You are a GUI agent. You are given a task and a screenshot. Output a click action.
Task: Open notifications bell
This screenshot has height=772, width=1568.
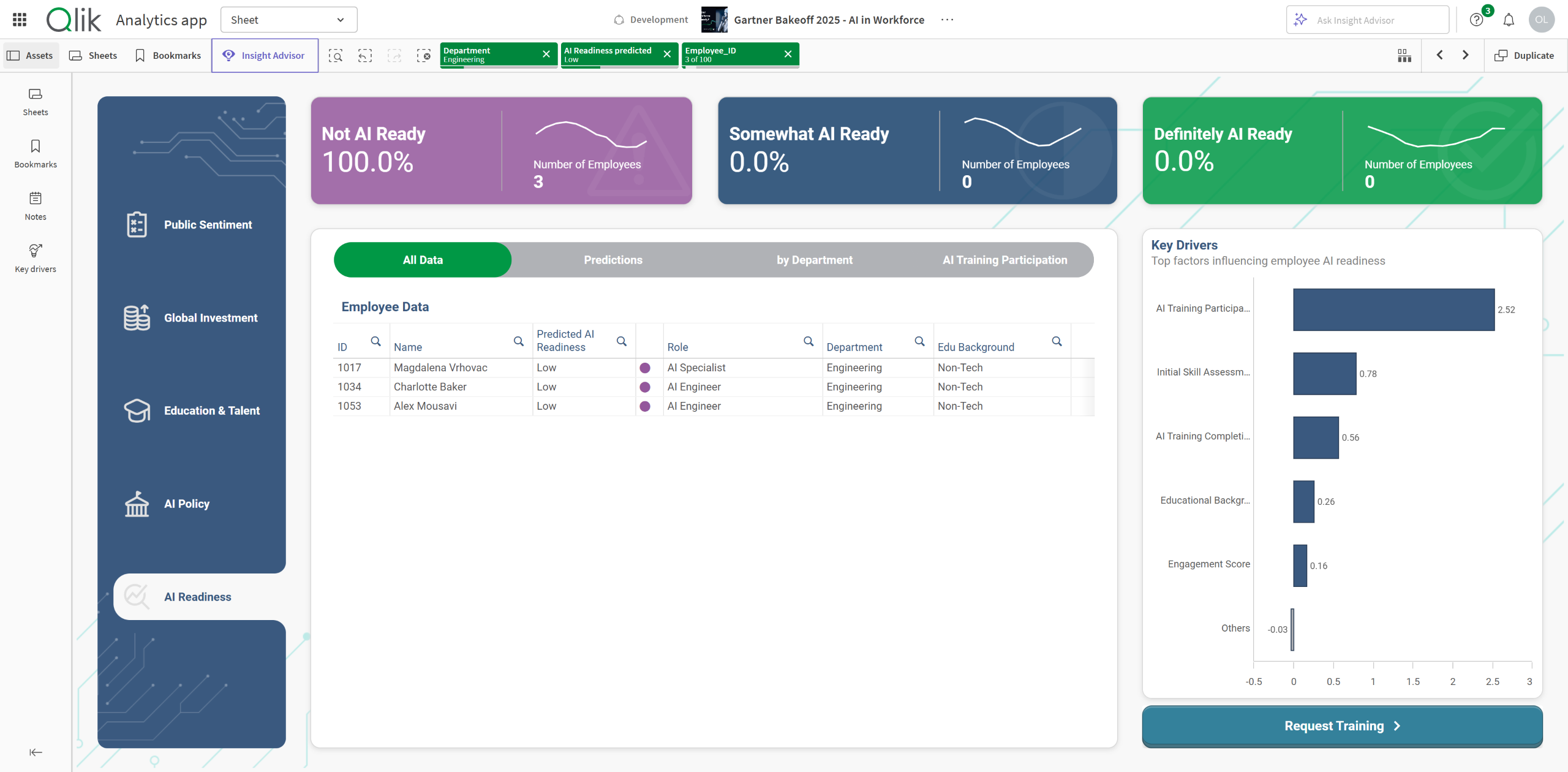(1509, 20)
